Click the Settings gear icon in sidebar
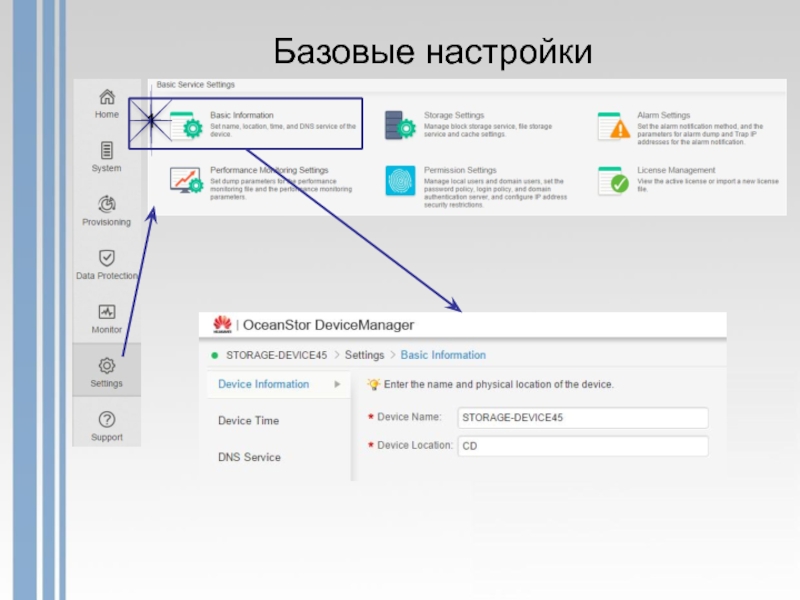The width and height of the screenshot is (800, 600). (x=107, y=365)
